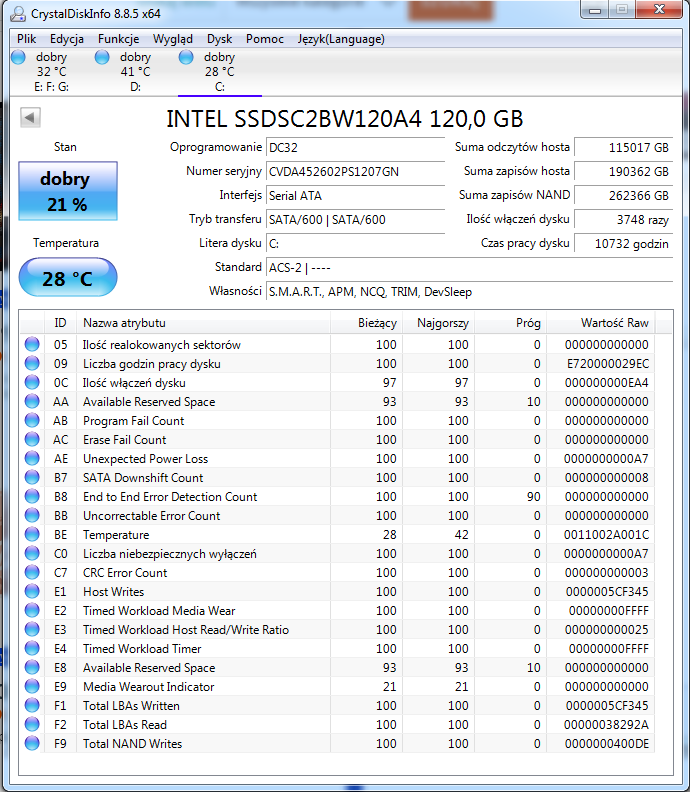The width and height of the screenshot is (690, 792).
Task: Click raw value E720000029EC
Action: [608, 363]
